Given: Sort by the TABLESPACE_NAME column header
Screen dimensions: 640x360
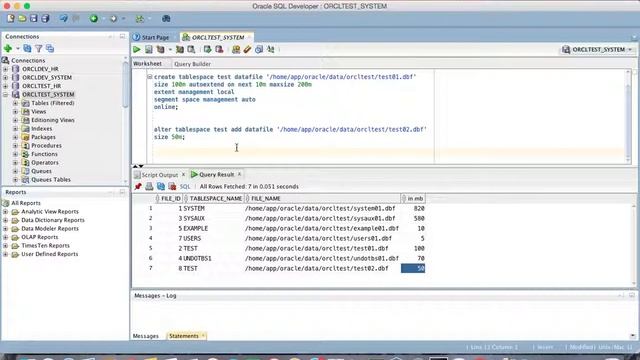Looking at the screenshot, I should tap(213, 199).
